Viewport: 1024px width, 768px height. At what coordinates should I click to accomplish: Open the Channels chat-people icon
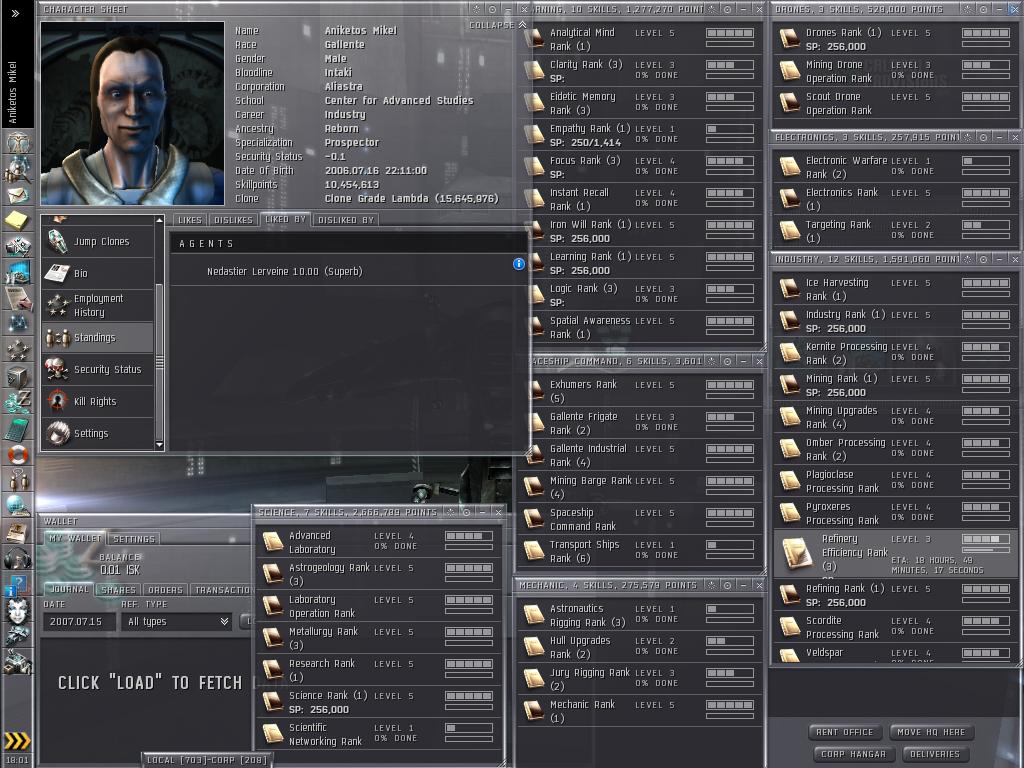(18, 479)
